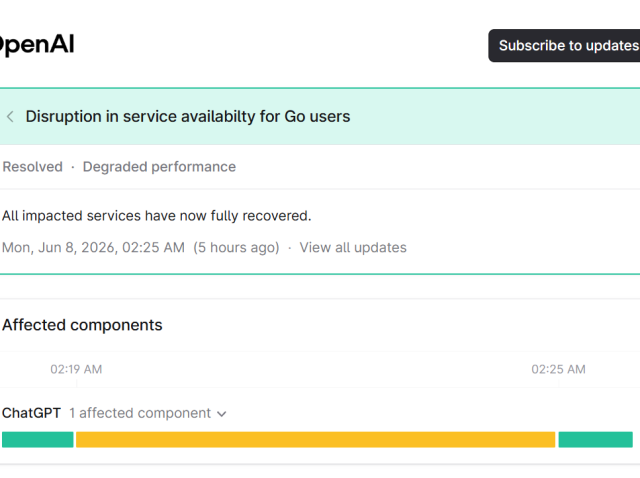Click the Mon, Jun 8, 2026 timestamp
This screenshot has width=640, height=478.
click(x=93, y=248)
